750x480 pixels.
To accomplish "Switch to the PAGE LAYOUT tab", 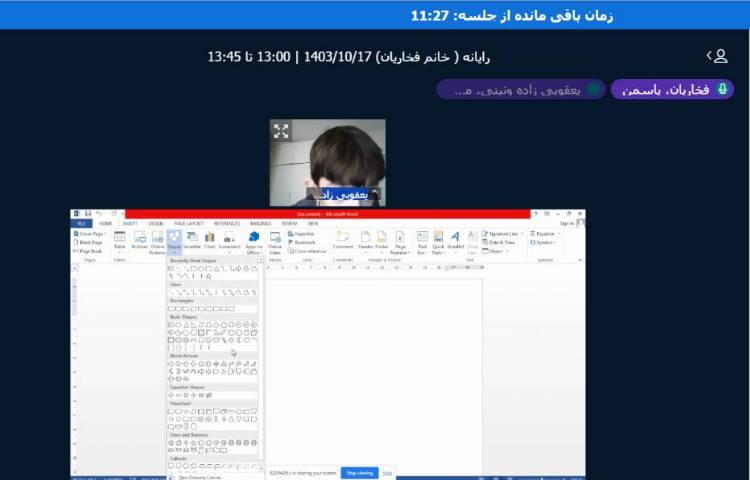I will tap(188, 223).
